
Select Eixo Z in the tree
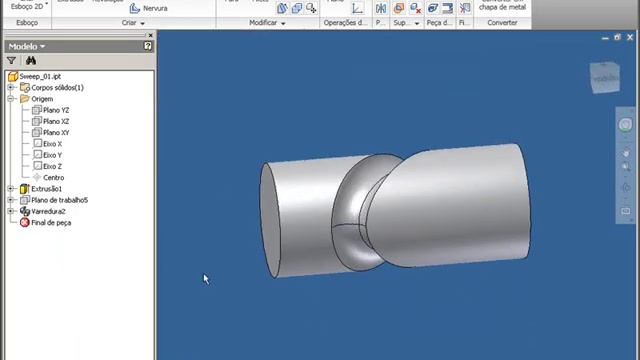(52, 166)
